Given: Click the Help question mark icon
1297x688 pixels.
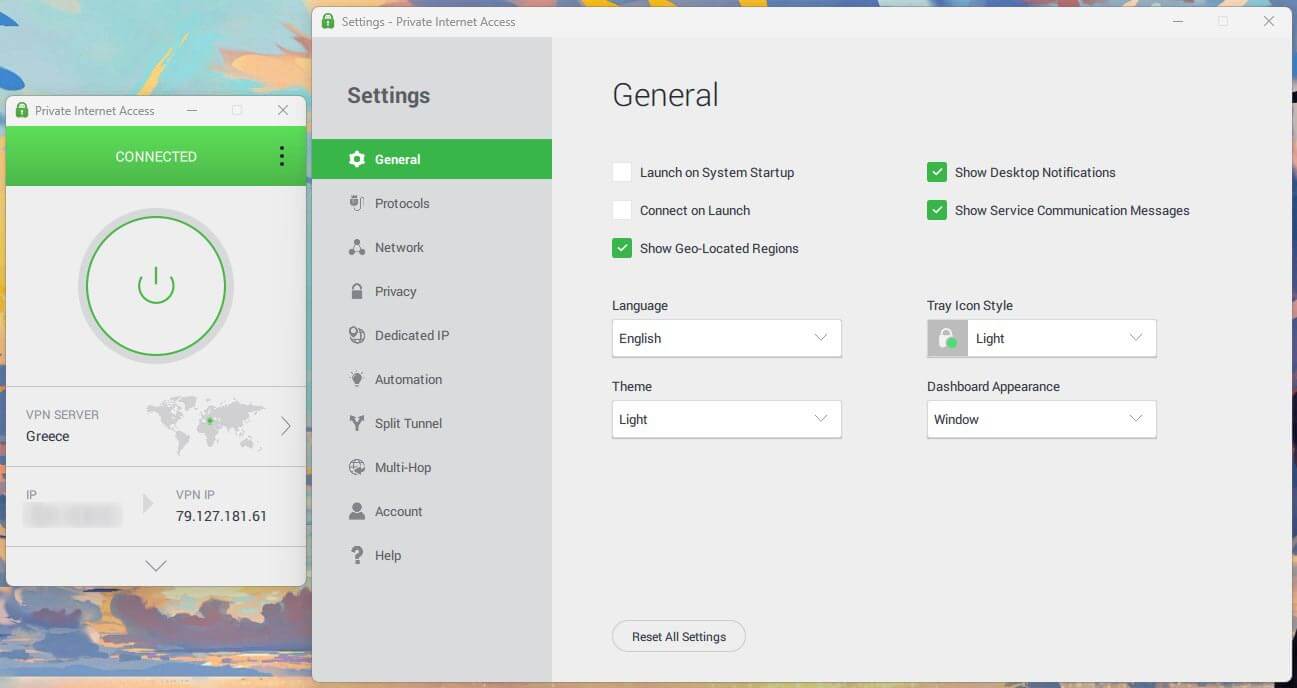Looking at the screenshot, I should pyautogui.click(x=357, y=555).
